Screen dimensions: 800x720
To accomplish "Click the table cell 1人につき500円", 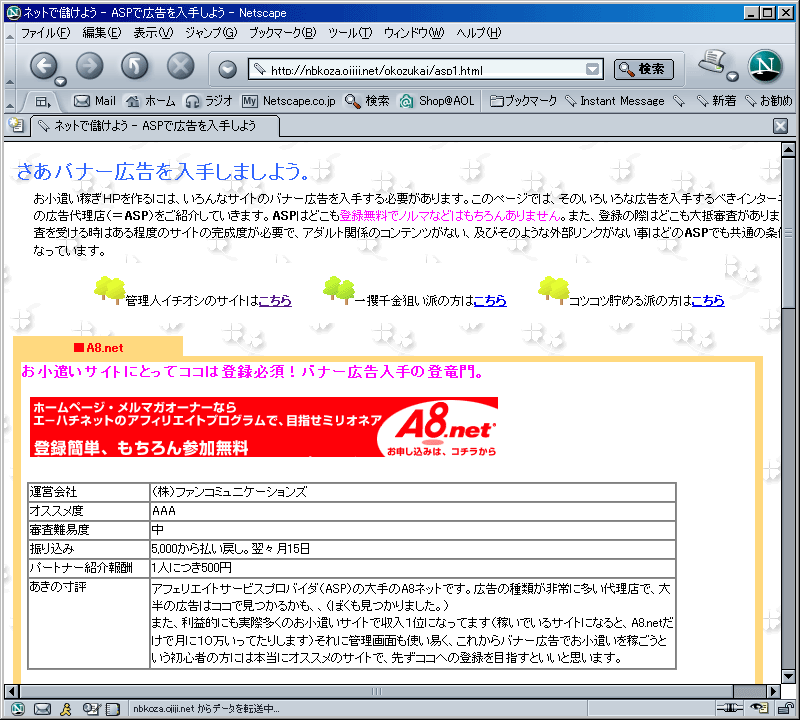I will point(413,567).
